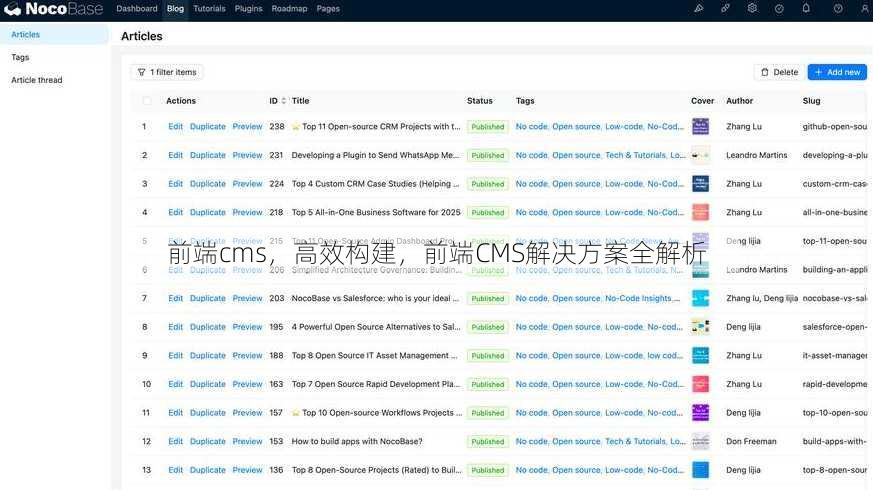The image size is (873, 490).
Task: Click author 'Leandro Martins' in article 231's row
Action: [x=757, y=155]
